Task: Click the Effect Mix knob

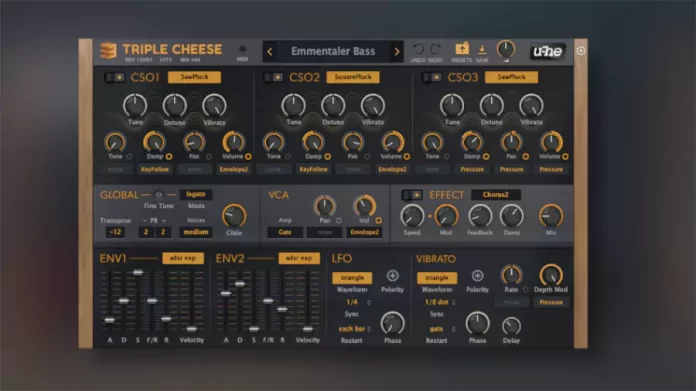Action: point(551,216)
